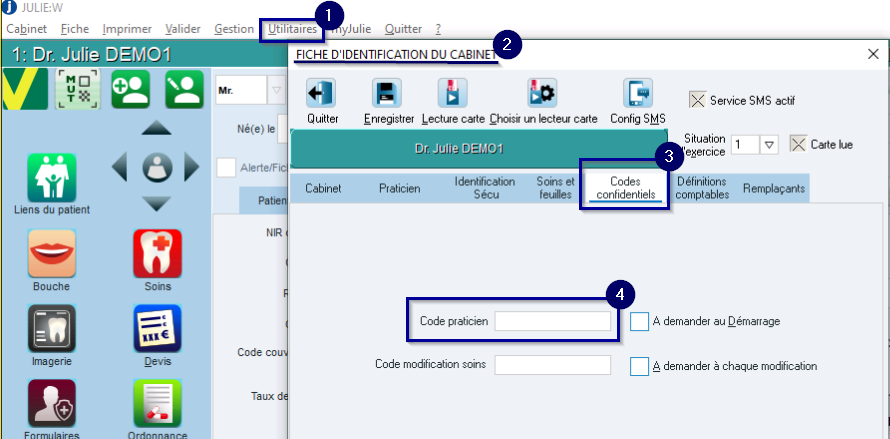The width and height of the screenshot is (890, 439).
Task: Open the Utilitaires menu
Action: pyautogui.click(x=292, y=28)
